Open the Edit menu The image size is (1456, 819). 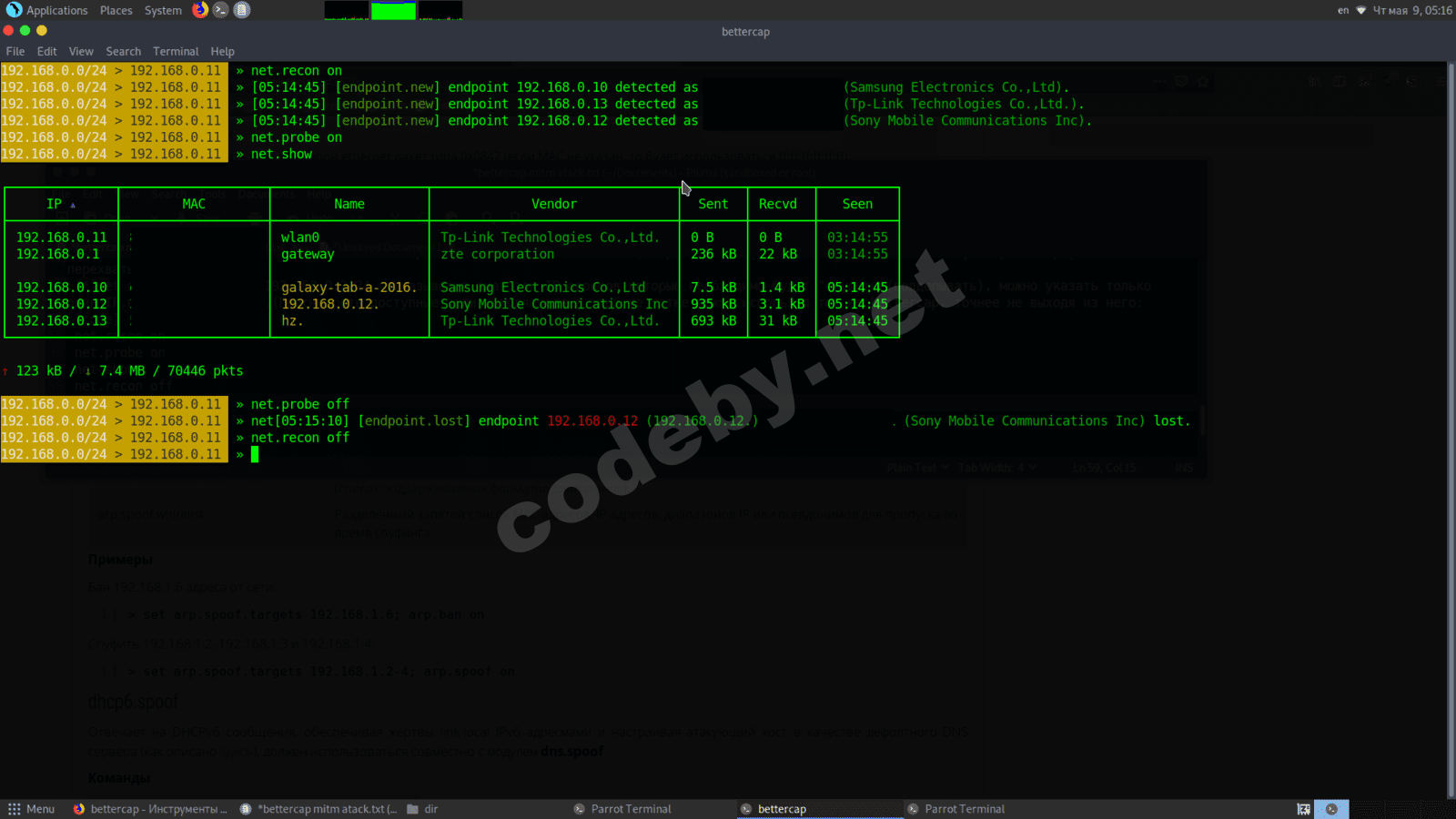pyautogui.click(x=47, y=52)
